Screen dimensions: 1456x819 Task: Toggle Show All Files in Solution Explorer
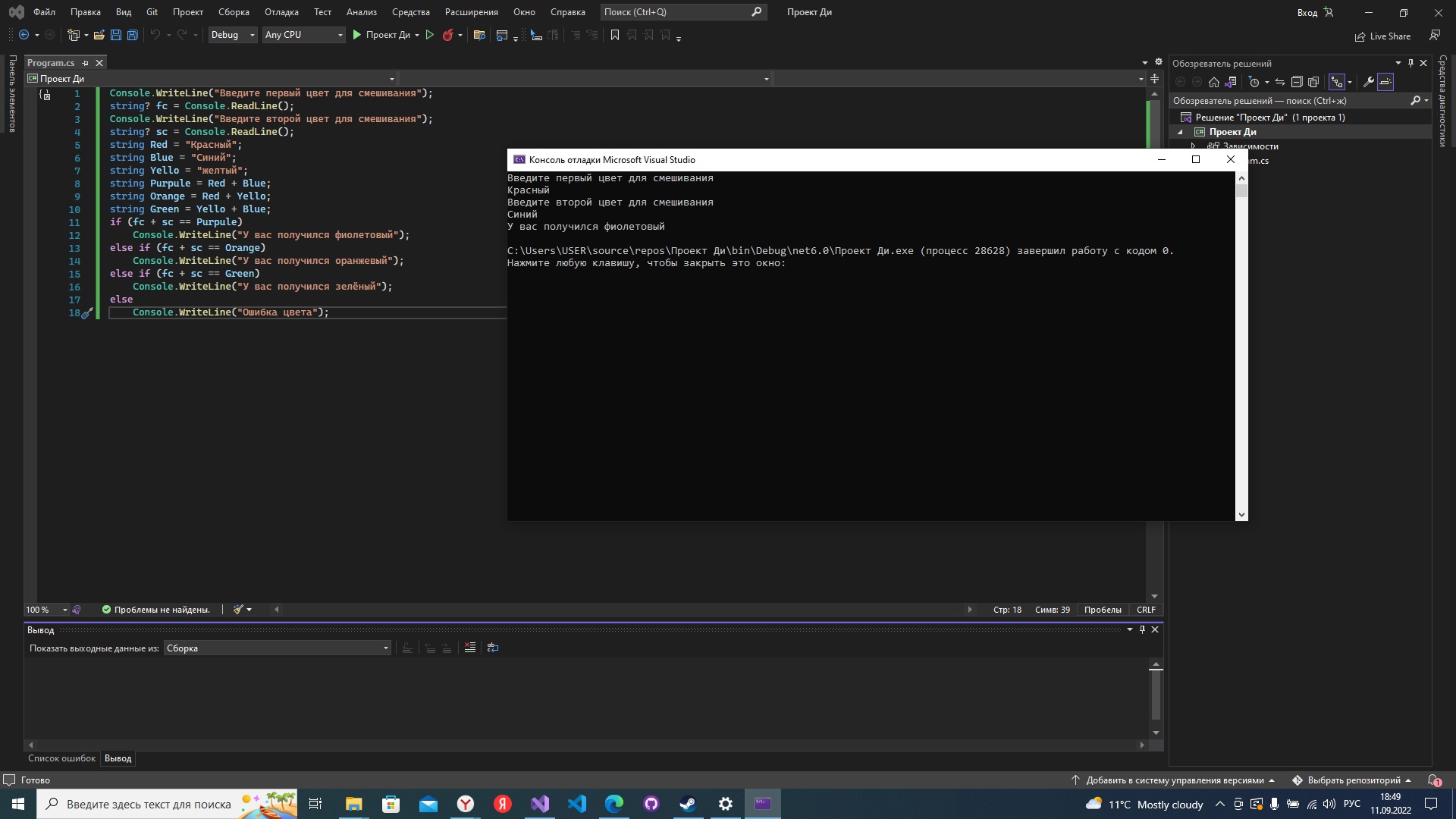[x=1314, y=82]
